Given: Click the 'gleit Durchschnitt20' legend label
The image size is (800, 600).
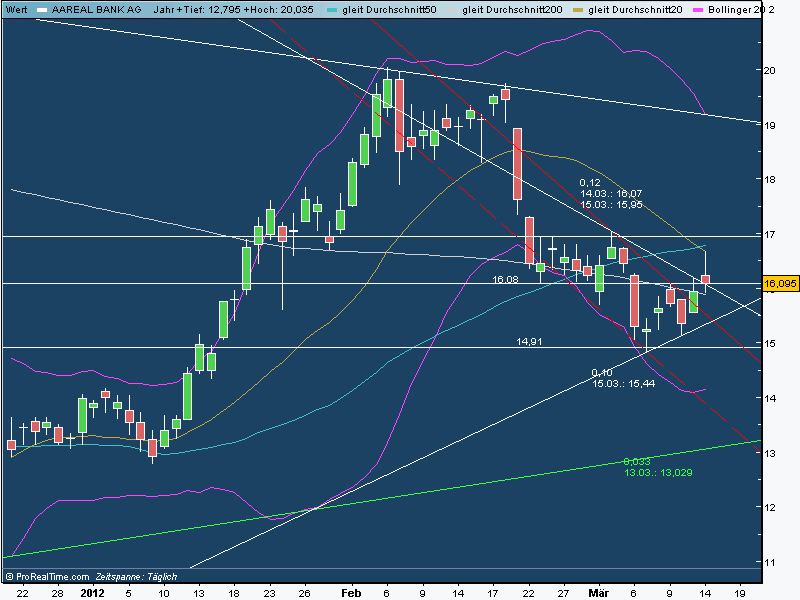Looking at the screenshot, I should tap(635, 10).
